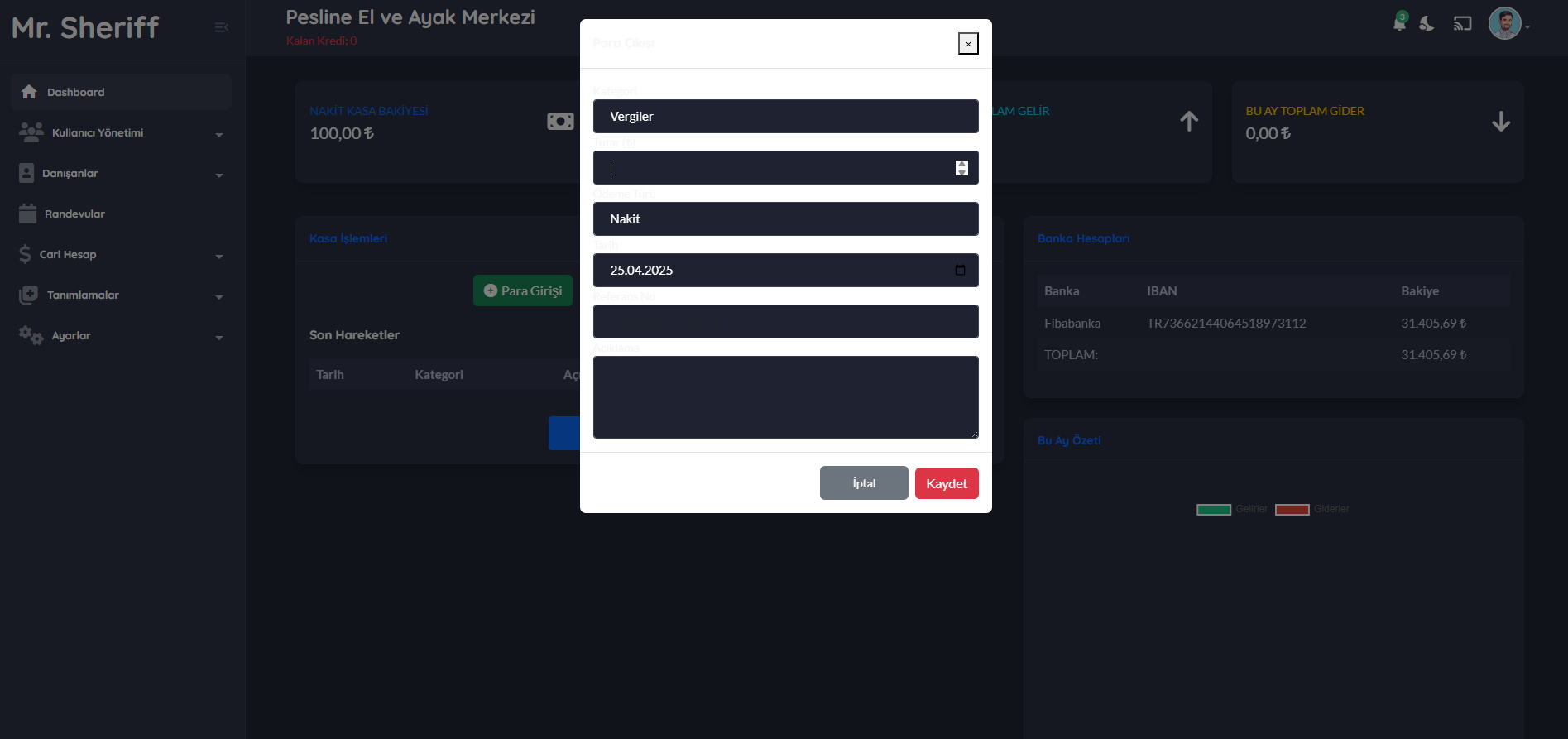Click the Ayarlar gears icon
Image resolution: width=1568 pixels, height=739 pixels.
[x=31, y=335]
